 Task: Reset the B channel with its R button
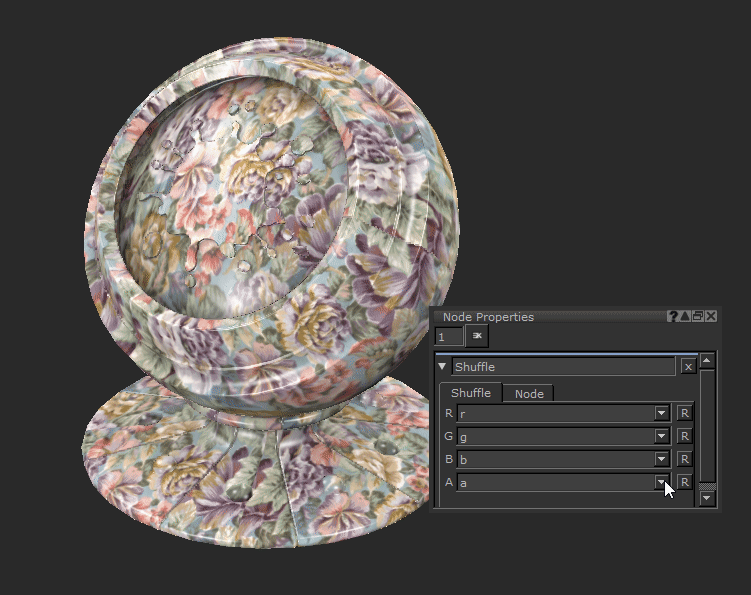click(x=685, y=459)
